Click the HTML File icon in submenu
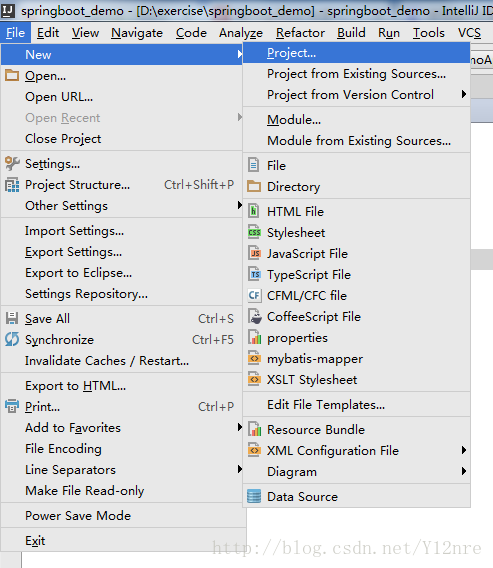The image size is (493, 568). (x=254, y=211)
